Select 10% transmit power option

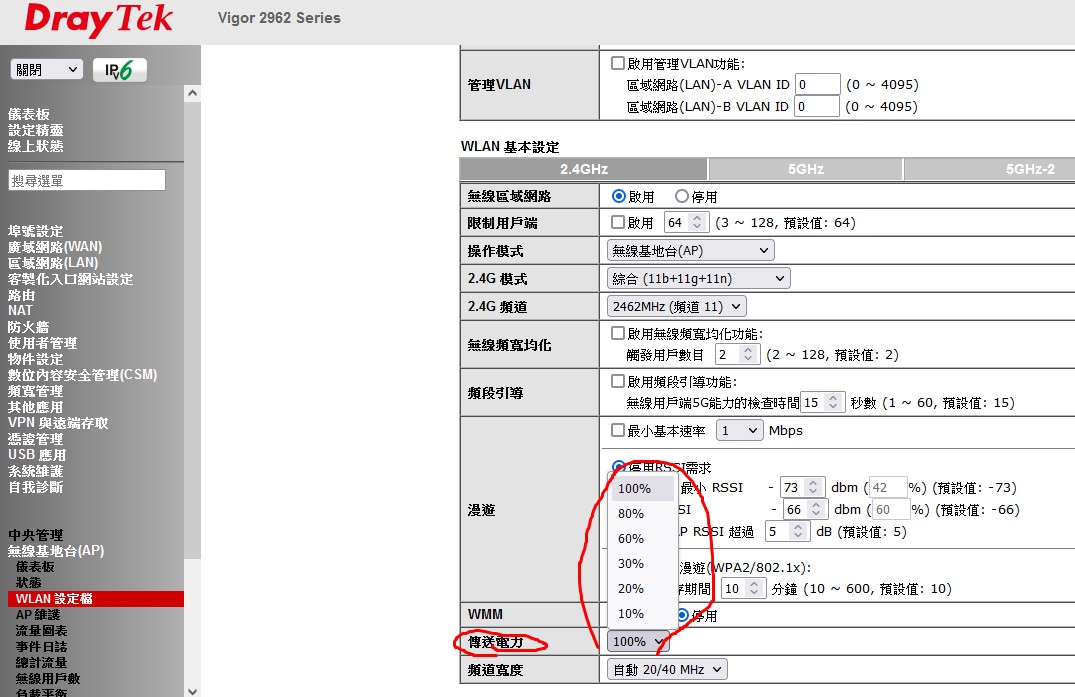(631, 614)
